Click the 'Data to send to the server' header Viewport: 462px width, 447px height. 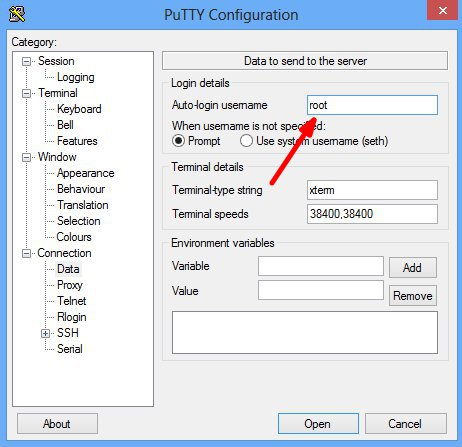click(x=305, y=61)
